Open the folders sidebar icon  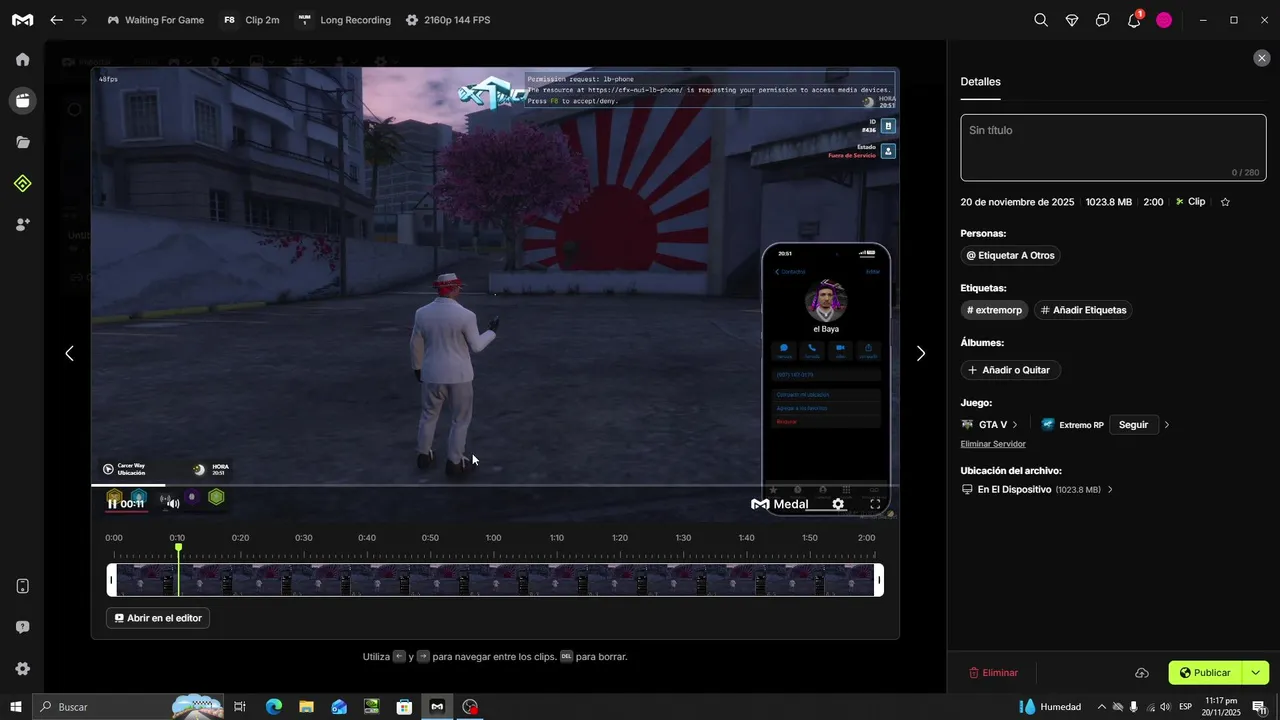coord(22,142)
